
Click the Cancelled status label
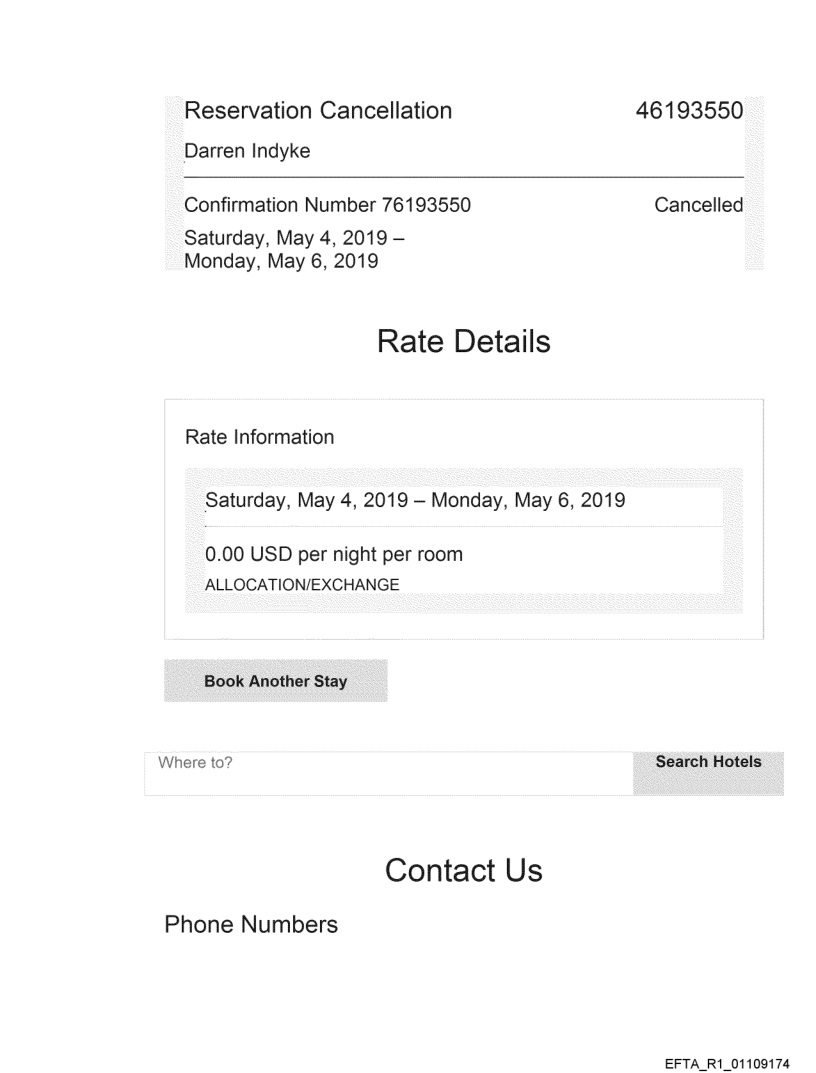click(698, 206)
